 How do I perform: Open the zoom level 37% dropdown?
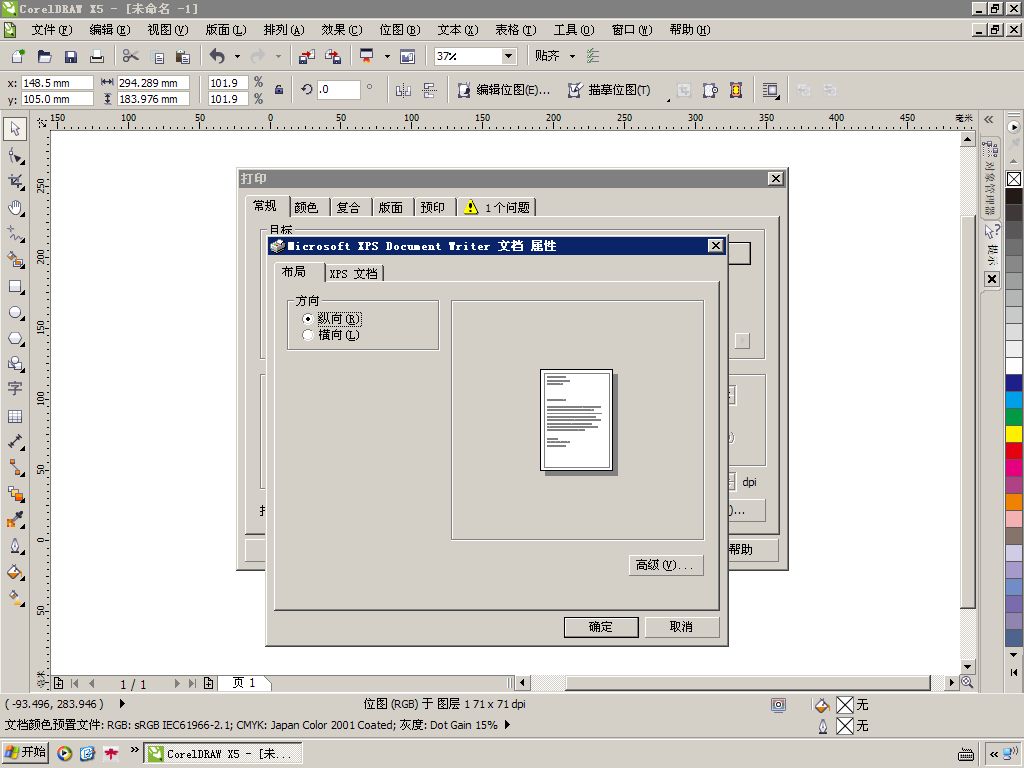(x=508, y=56)
